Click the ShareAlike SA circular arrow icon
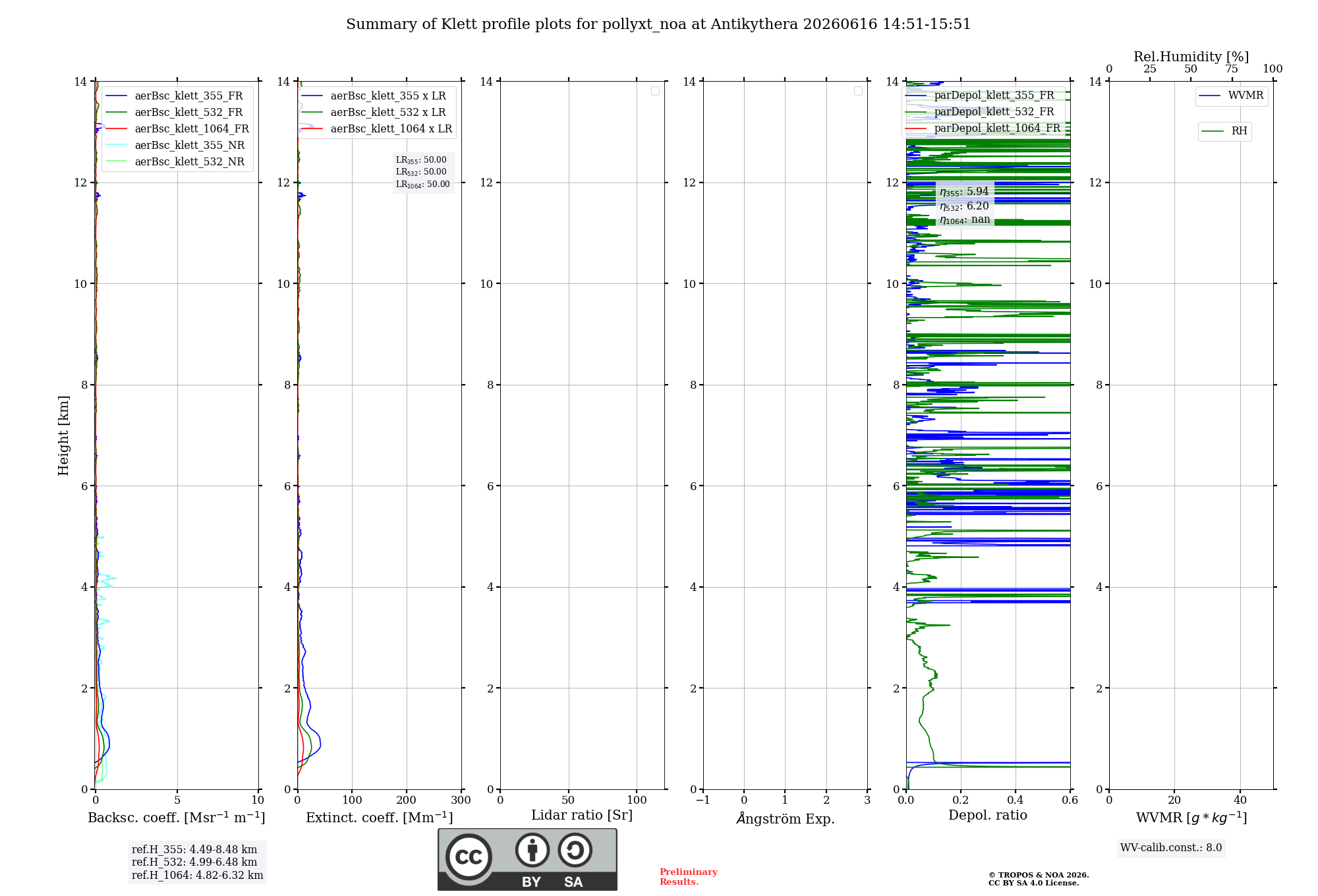1318x896 pixels. point(575,850)
